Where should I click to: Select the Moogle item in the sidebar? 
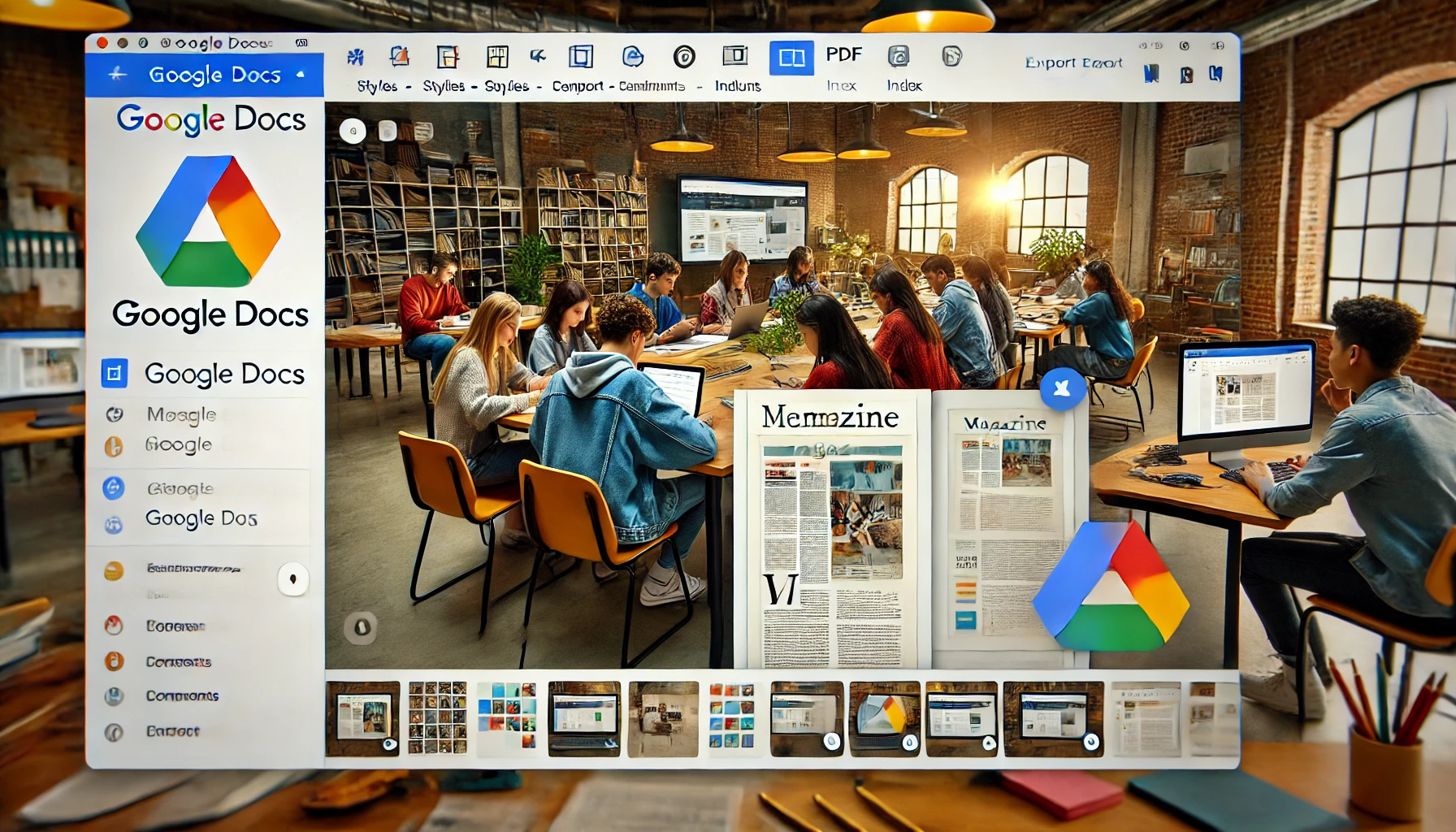[181, 414]
